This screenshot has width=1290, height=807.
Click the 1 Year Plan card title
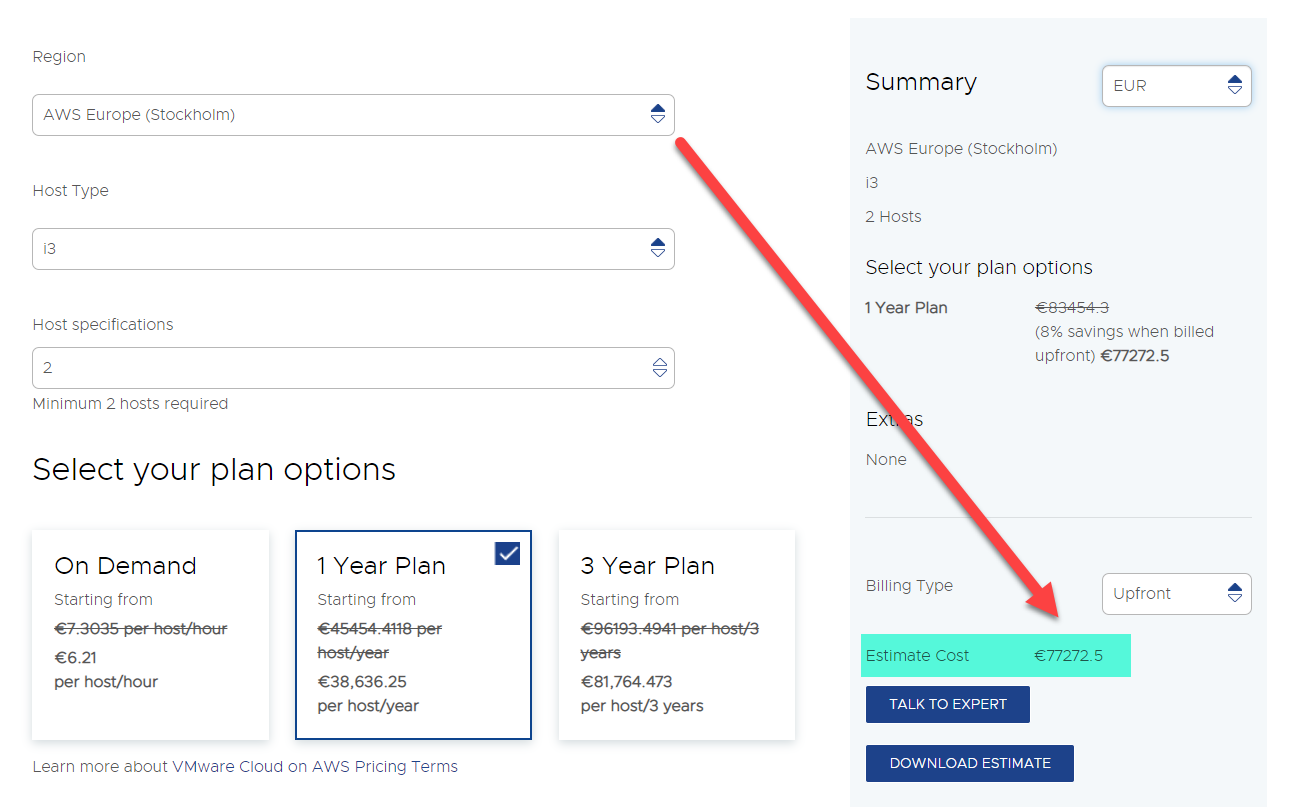coord(381,566)
